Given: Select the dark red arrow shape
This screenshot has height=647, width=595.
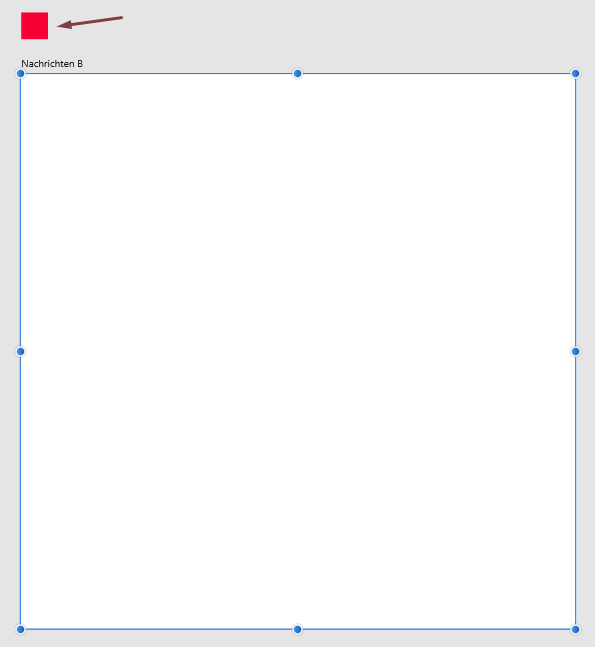Looking at the screenshot, I should pos(90,22).
